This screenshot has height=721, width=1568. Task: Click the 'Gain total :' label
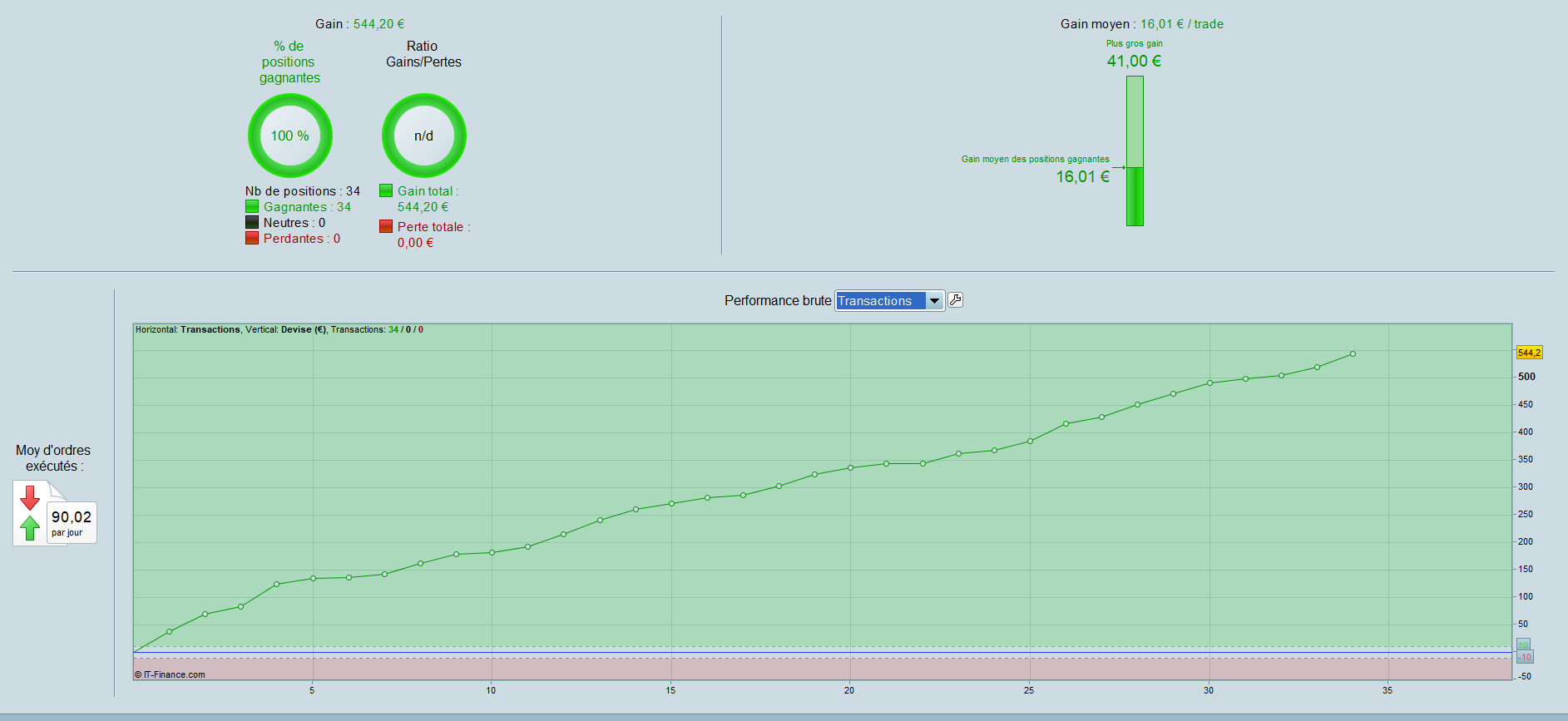(428, 191)
